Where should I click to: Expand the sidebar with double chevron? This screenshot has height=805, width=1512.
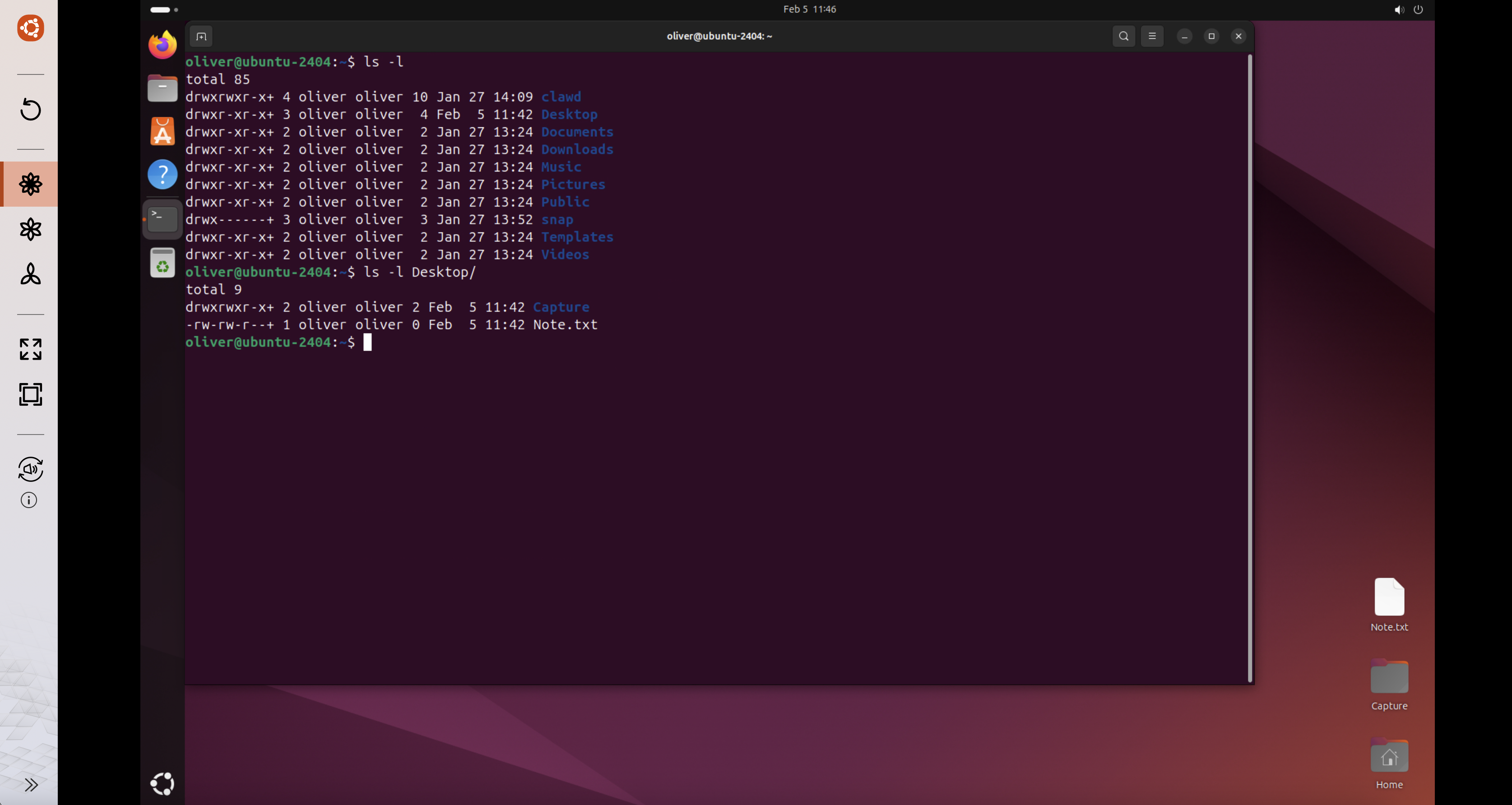point(31,784)
